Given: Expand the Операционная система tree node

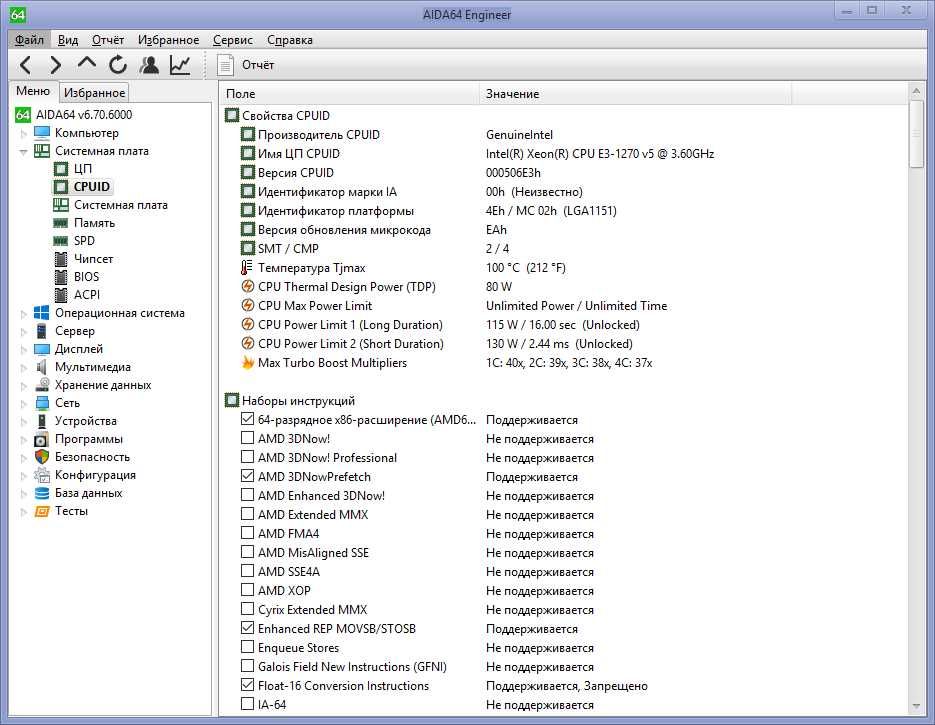Looking at the screenshot, I should click(24, 313).
